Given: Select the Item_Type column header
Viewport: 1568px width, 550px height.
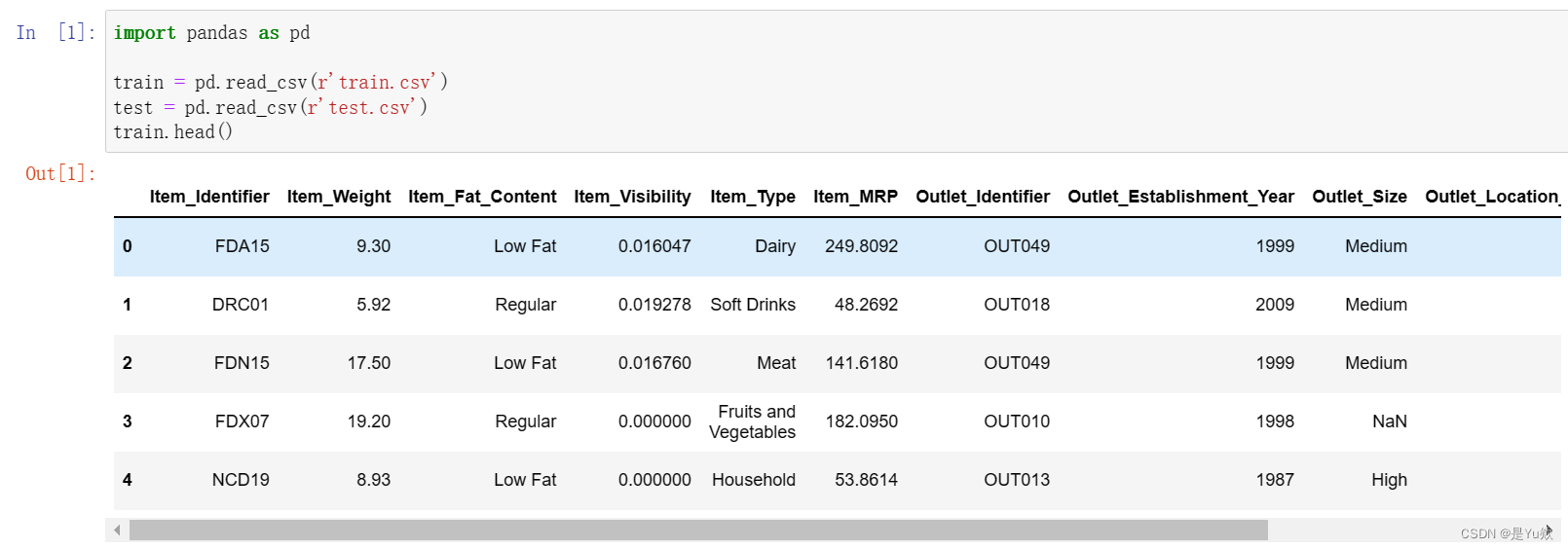Looking at the screenshot, I should pyautogui.click(x=753, y=197).
